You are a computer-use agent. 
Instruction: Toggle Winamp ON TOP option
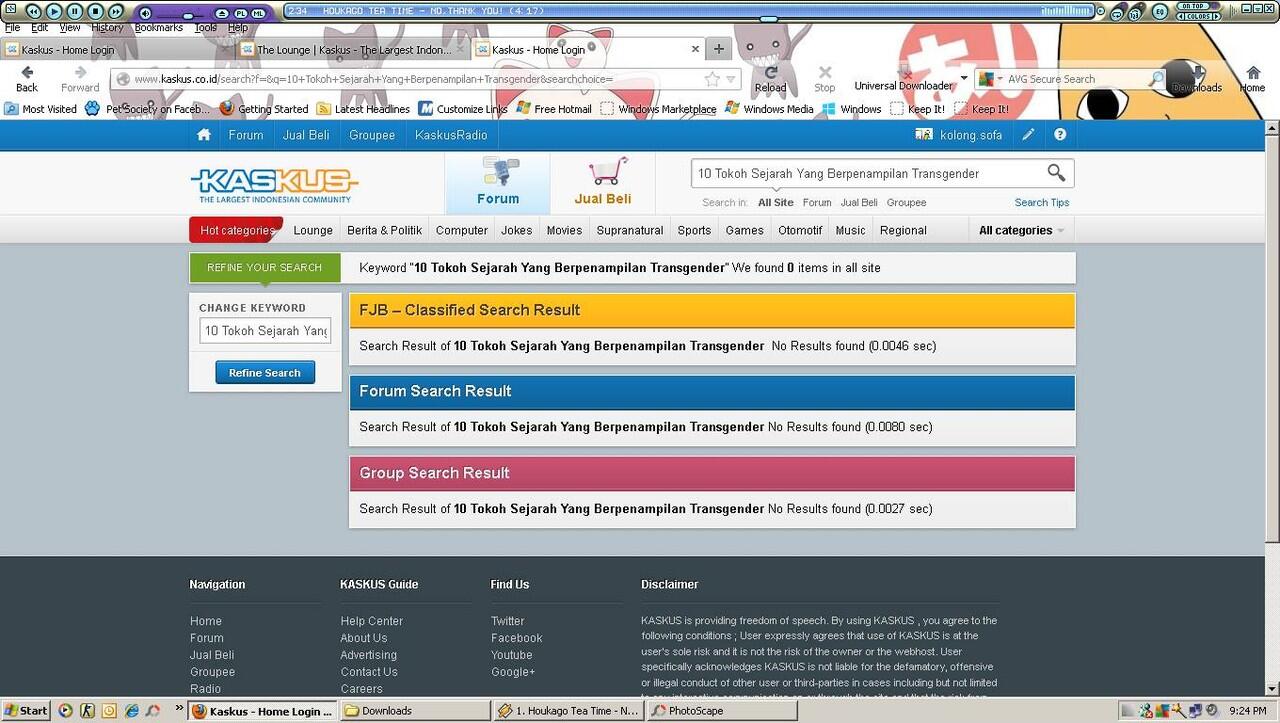coord(1193,6)
